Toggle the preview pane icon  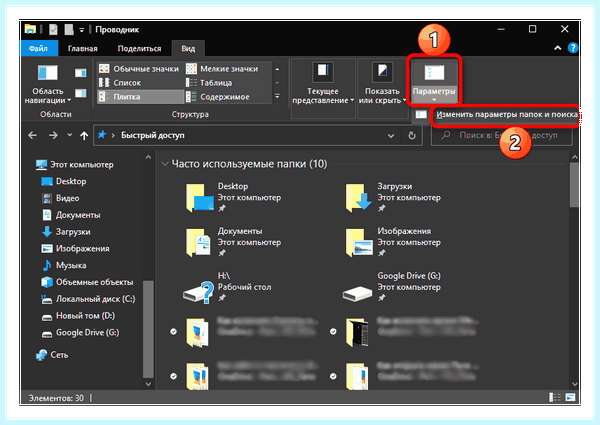[x=80, y=73]
